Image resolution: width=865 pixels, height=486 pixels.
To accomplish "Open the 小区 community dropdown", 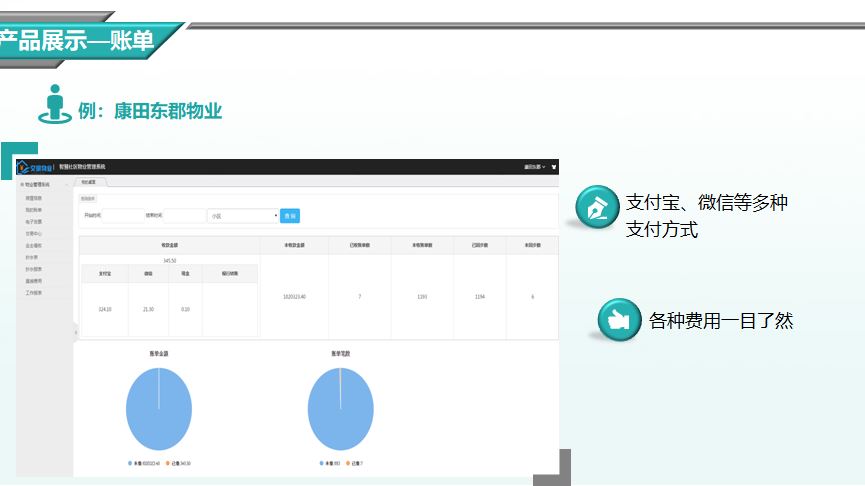I will (243, 215).
